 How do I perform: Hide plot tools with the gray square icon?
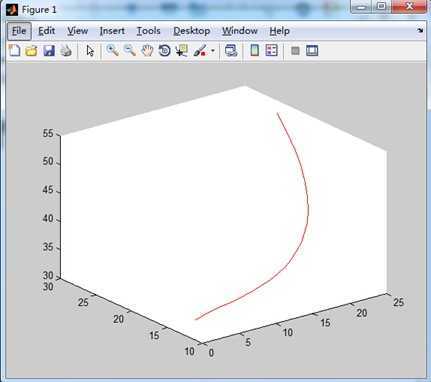pyautogui.click(x=295, y=51)
